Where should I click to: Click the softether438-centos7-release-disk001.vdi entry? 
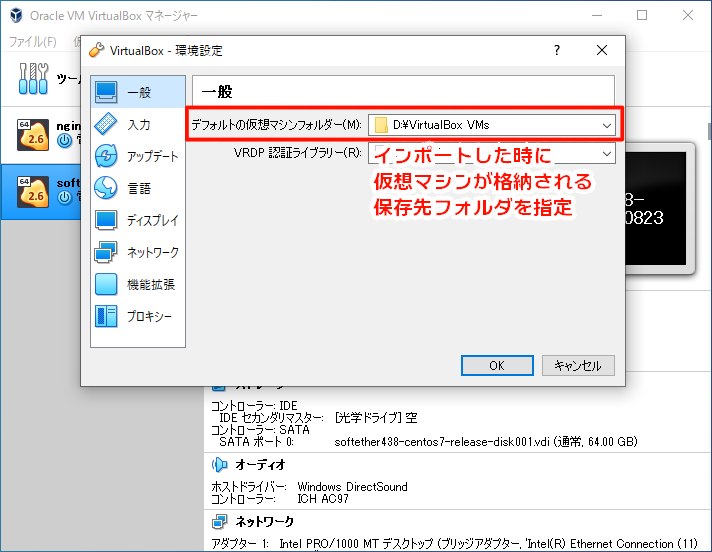[x=486, y=442]
